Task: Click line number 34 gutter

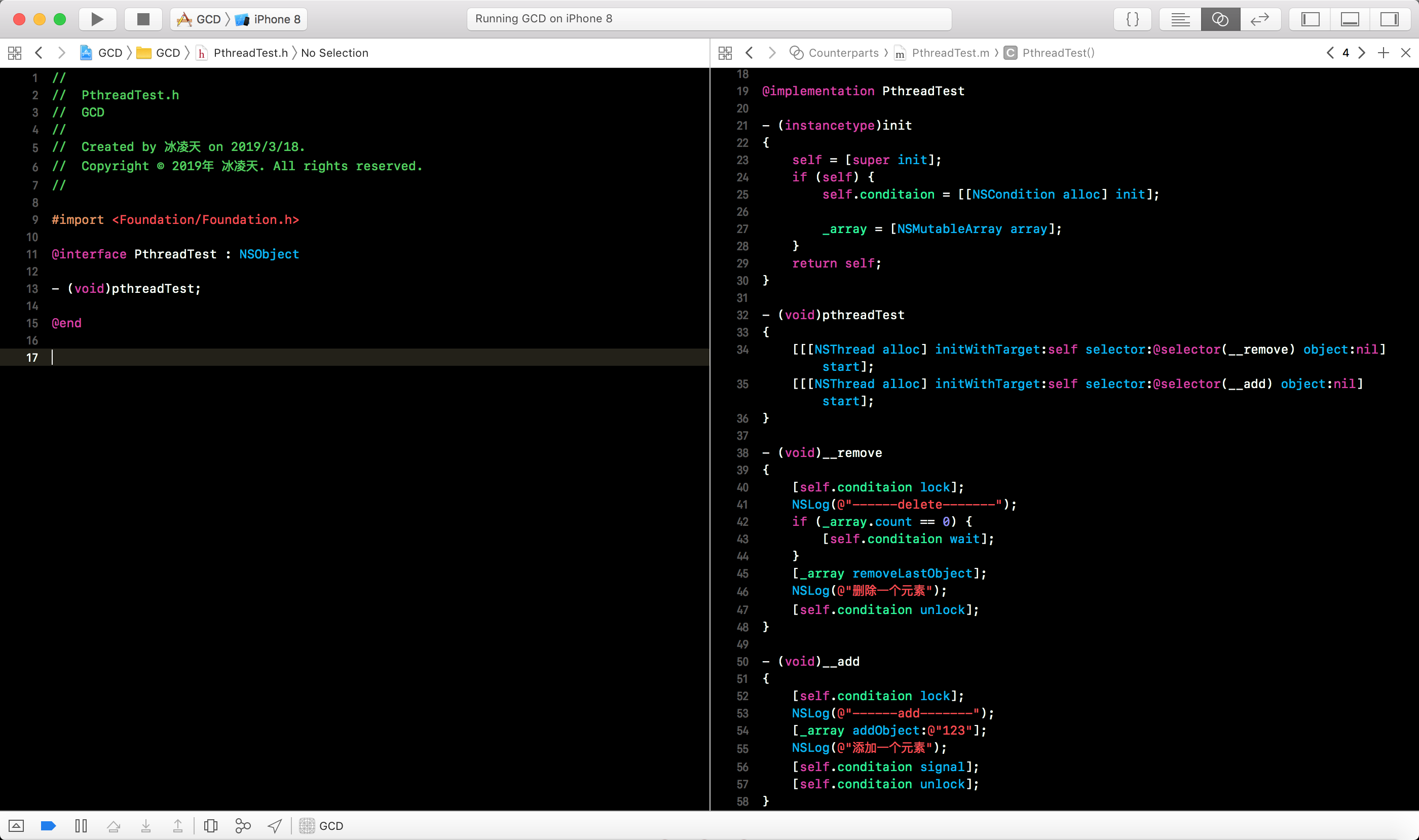Action: point(742,350)
